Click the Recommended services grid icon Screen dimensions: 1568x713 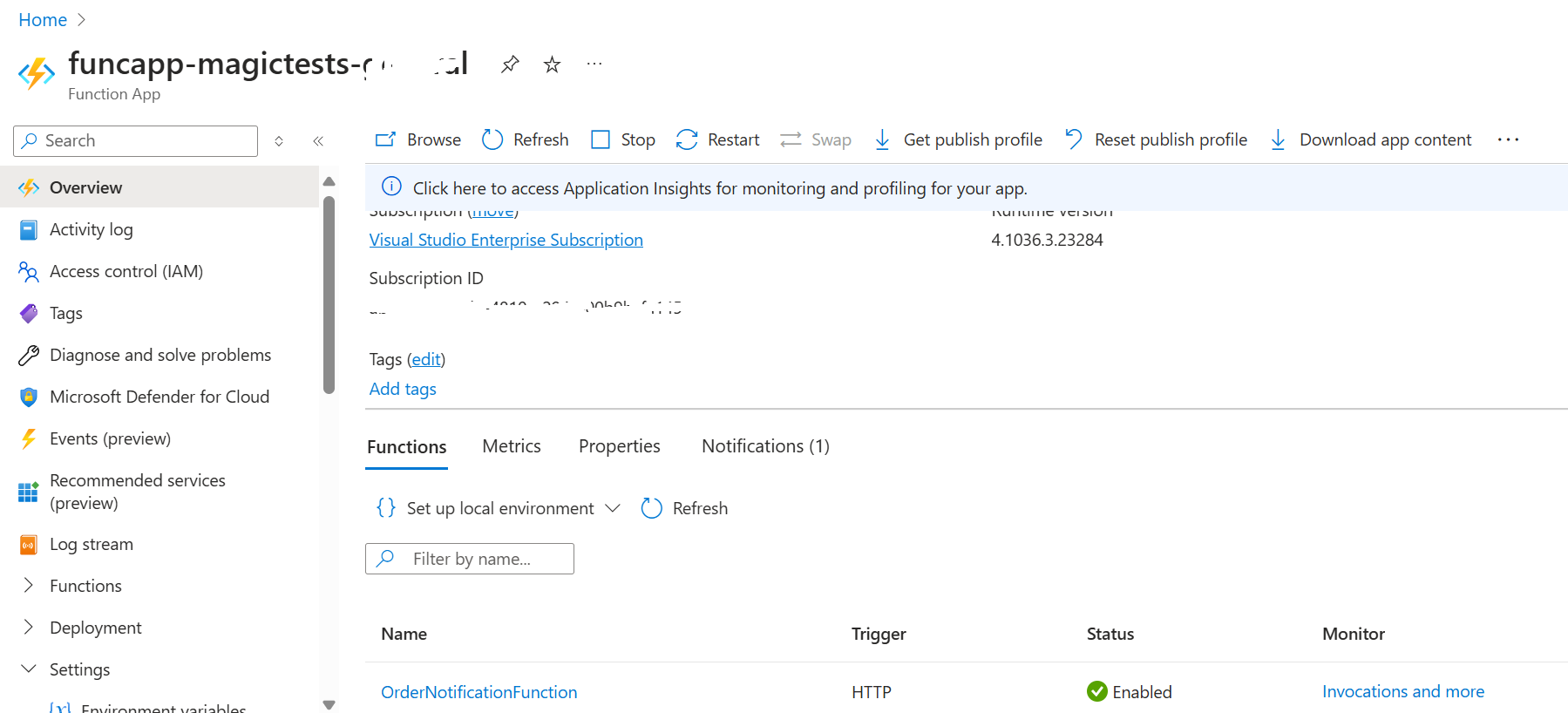pos(29,492)
